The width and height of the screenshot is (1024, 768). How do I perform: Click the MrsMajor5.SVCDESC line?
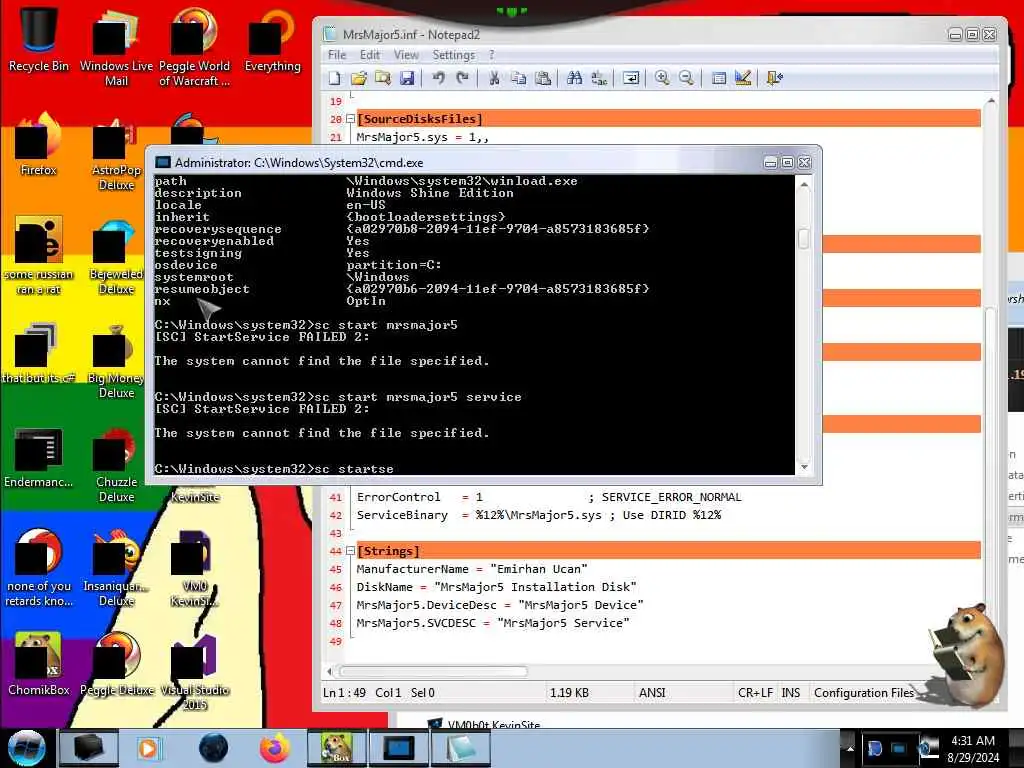click(493, 623)
